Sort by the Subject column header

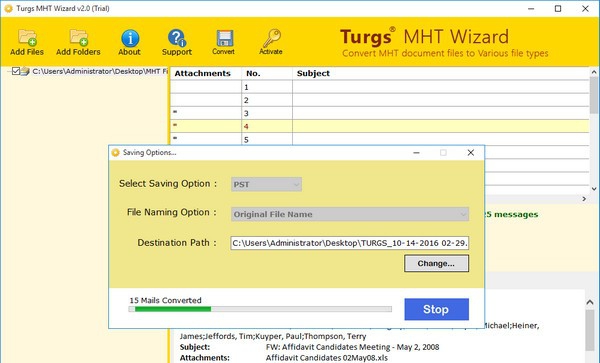[x=441, y=73]
